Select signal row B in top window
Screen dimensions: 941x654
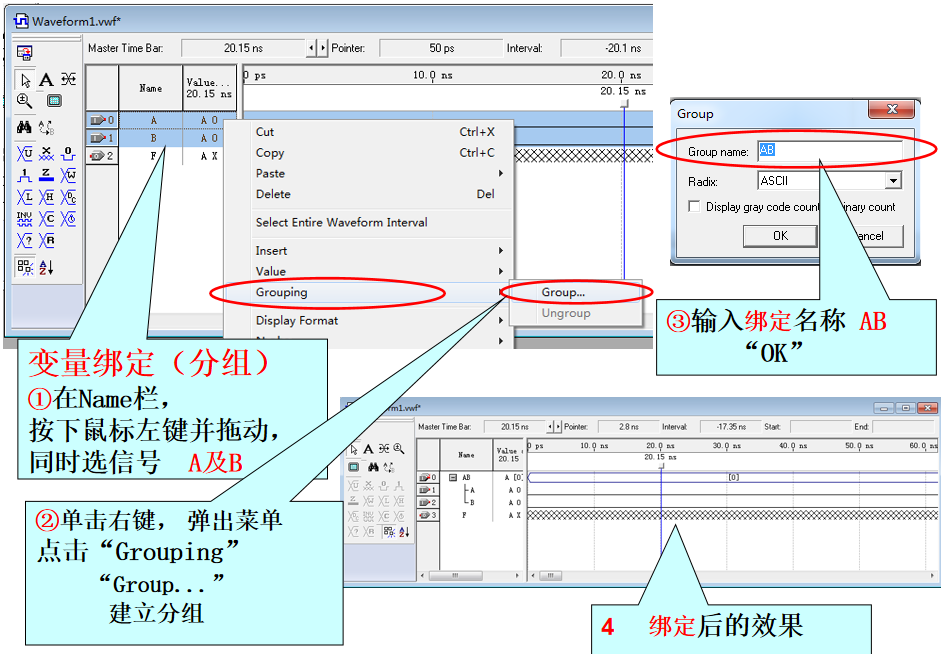(154, 138)
